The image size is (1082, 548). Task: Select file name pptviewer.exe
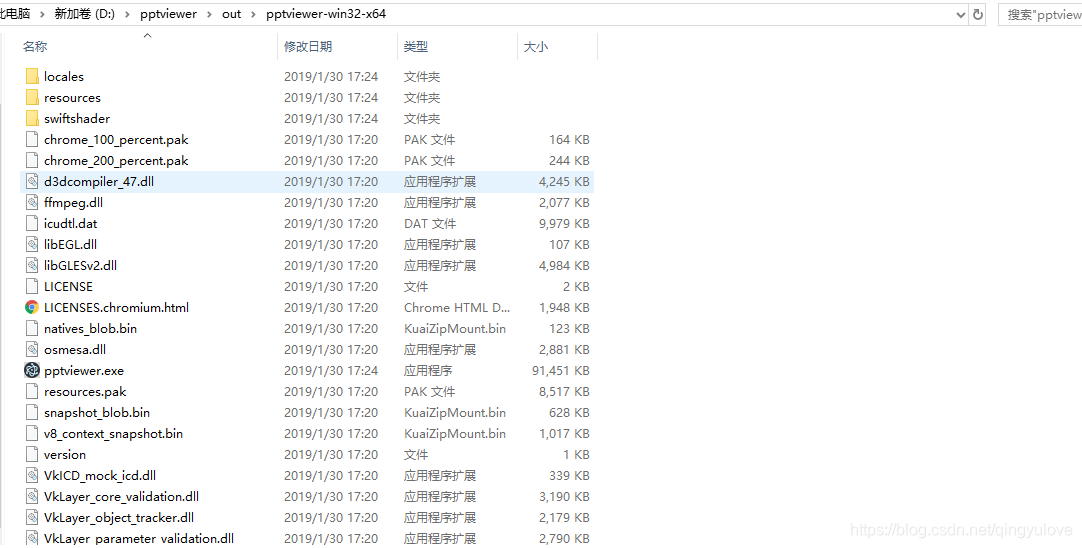[x=83, y=371]
